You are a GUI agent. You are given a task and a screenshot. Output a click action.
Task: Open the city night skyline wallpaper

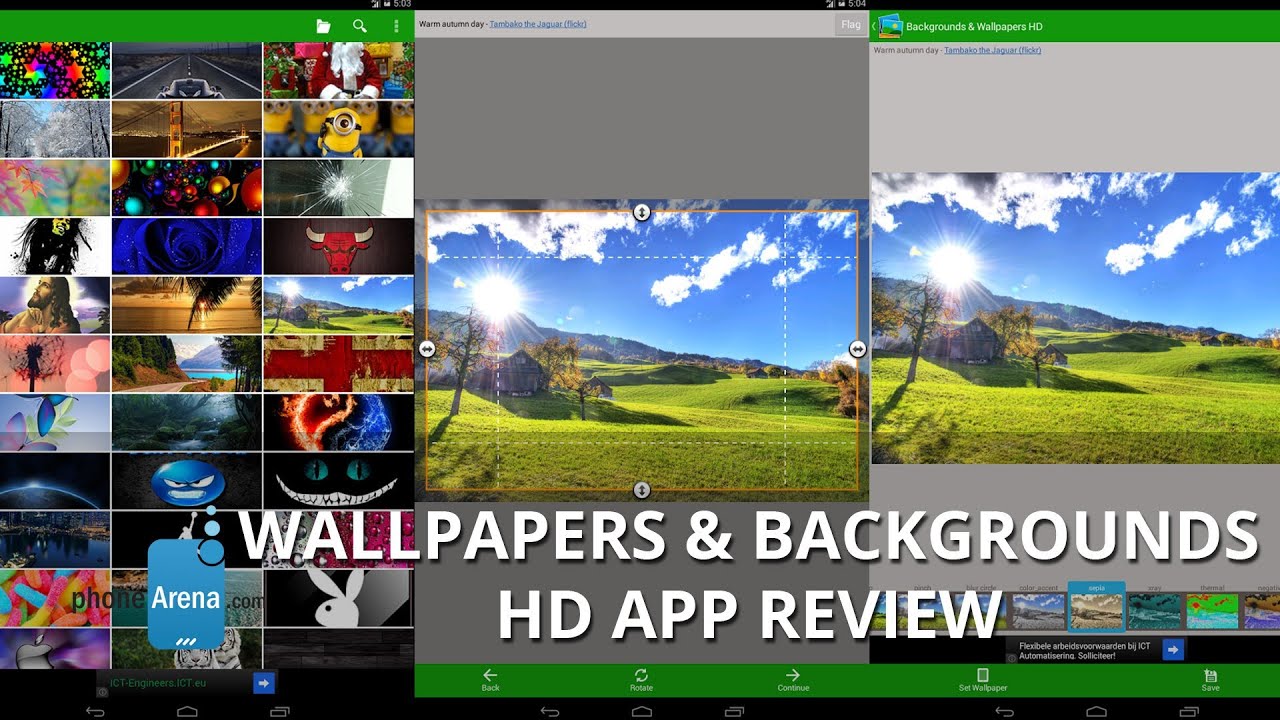pyautogui.click(x=55, y=540)
